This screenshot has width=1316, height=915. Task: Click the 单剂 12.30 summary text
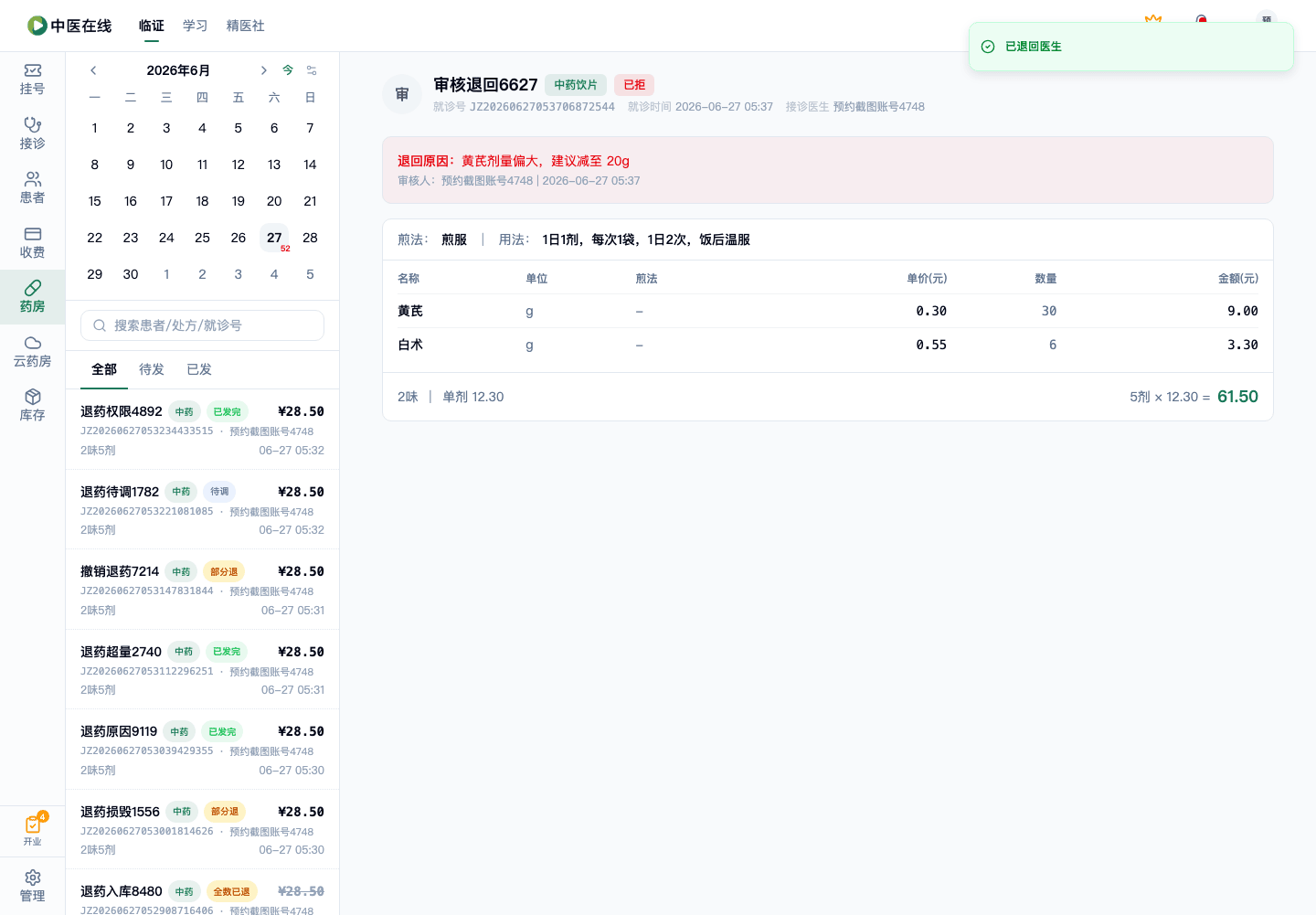click(473, 397)
